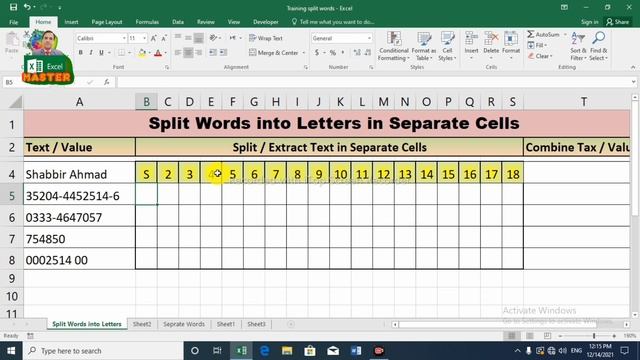640x360 pixels.
Task: Click the Insert Function fx icon
Action: coord(107,82)
